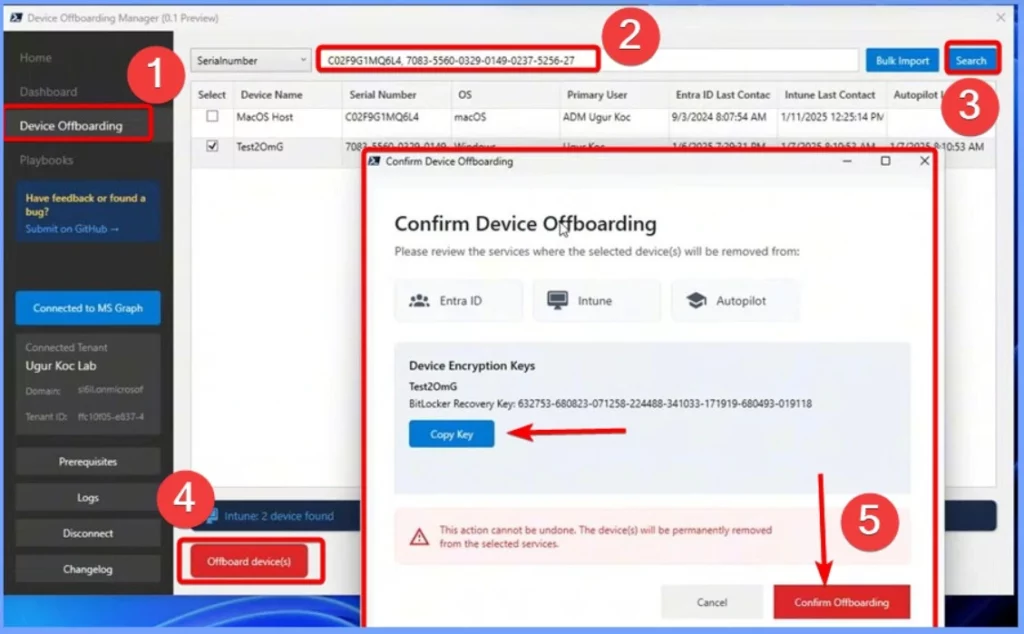Sort by Serial Number column header
The image size is (1024, 634).
pyautogui.click(x=382, y=95)
